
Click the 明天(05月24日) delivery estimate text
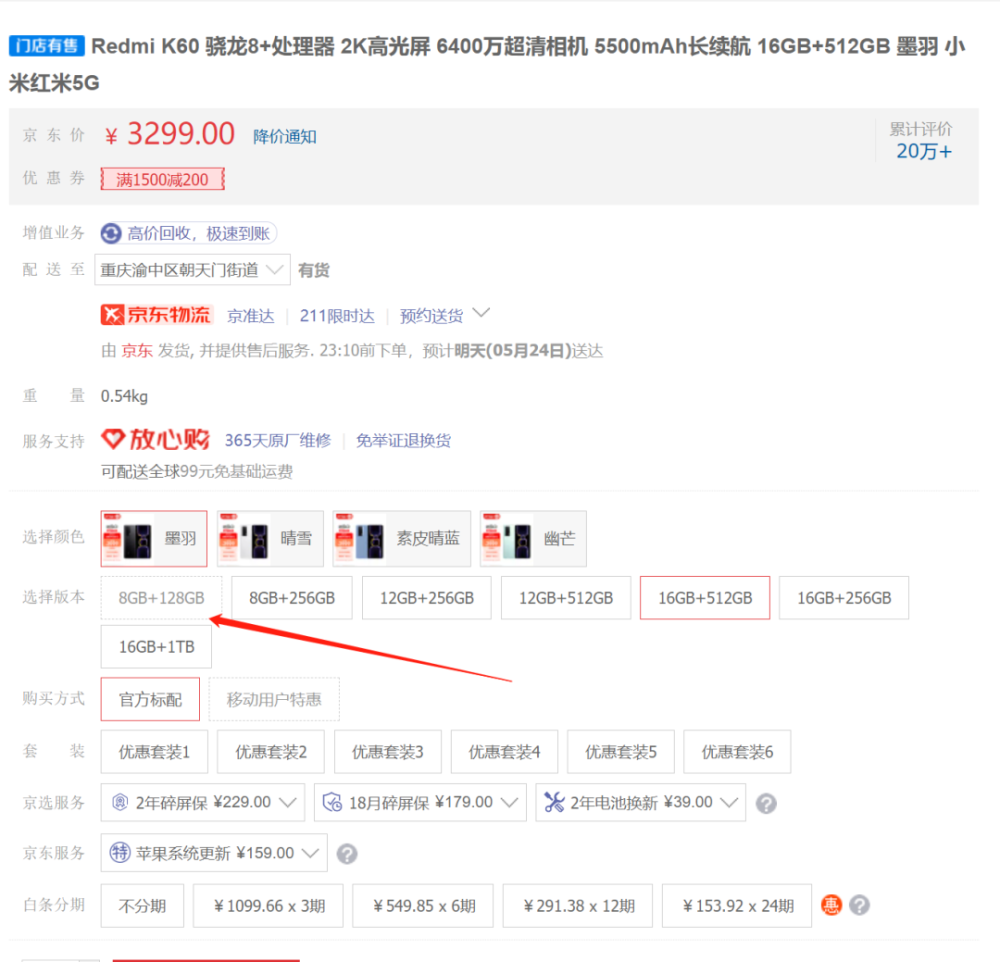(x=512, y=351)
